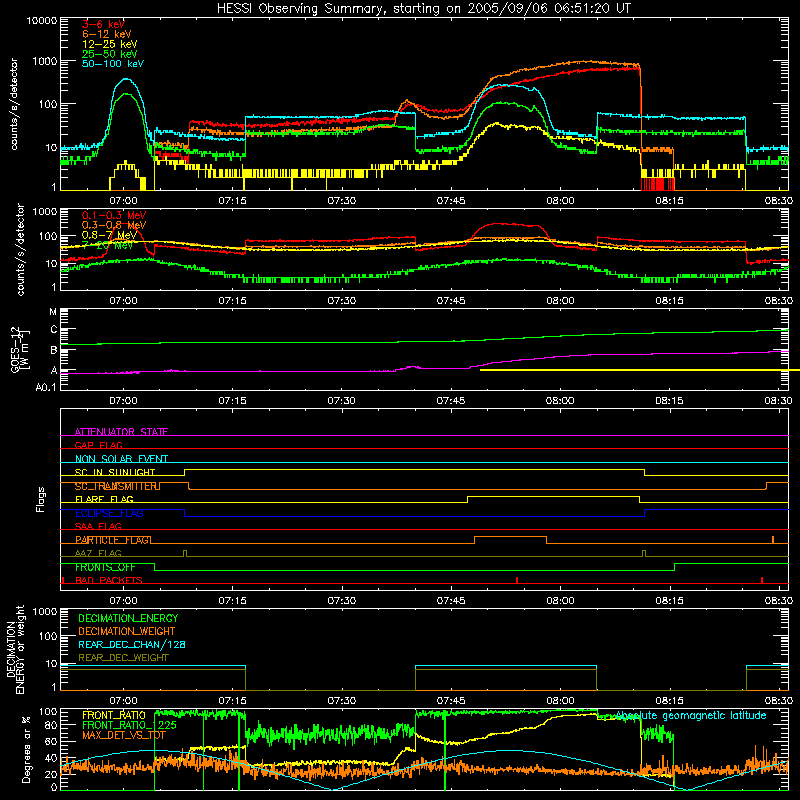Click the '07:30' time tick under top panel
Image resolution: width=800 pixels, height=800 pixels.
pyautogui.click(x=341, y=201)
